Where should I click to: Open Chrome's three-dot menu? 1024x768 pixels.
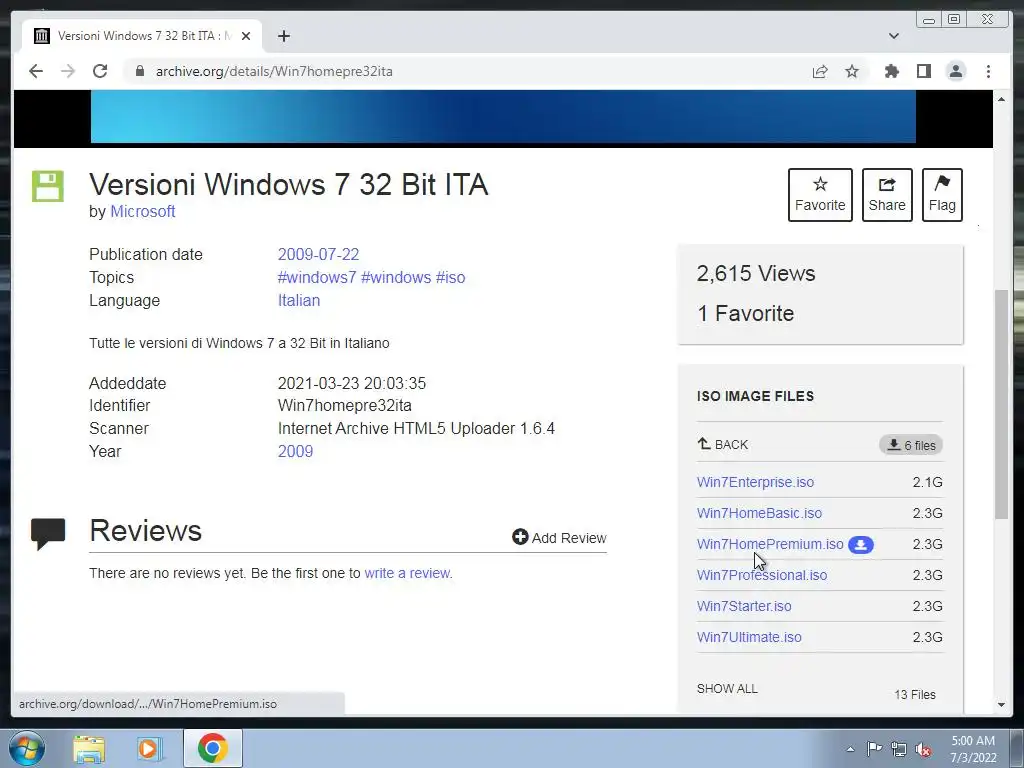point(988,71)
